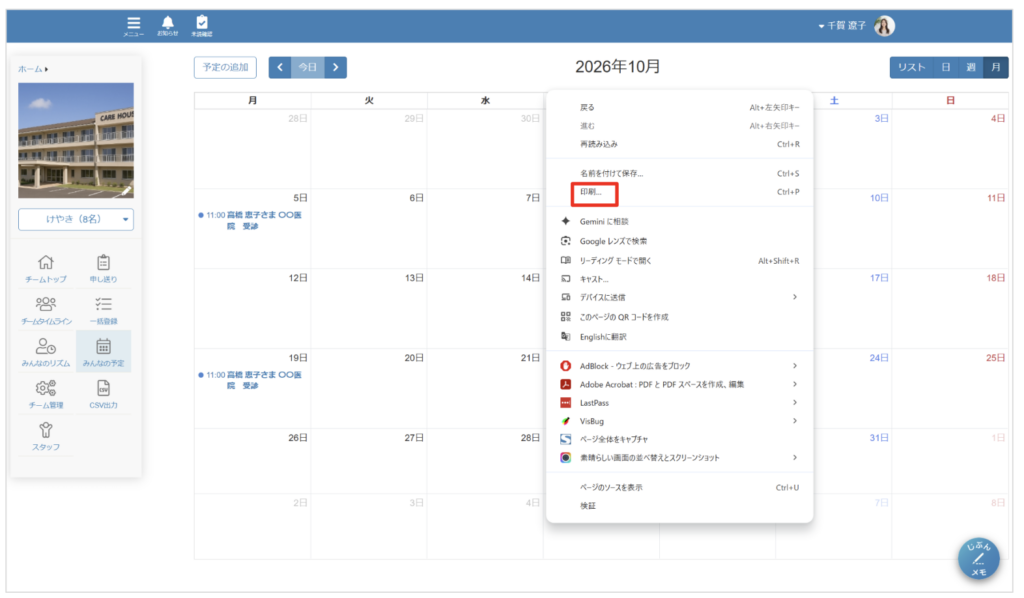The width and height of the screenshot is (1024, 598).
Task: Switch to the 月 month view
Action: tap(996, 67)
